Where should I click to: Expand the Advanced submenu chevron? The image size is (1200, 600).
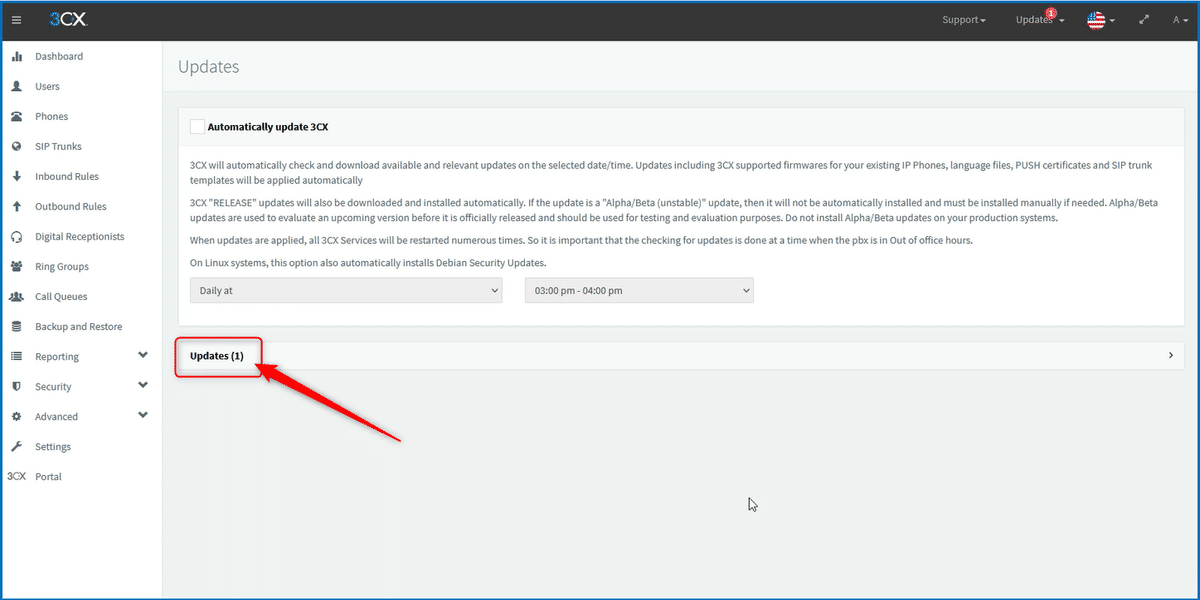click(143, 415)
